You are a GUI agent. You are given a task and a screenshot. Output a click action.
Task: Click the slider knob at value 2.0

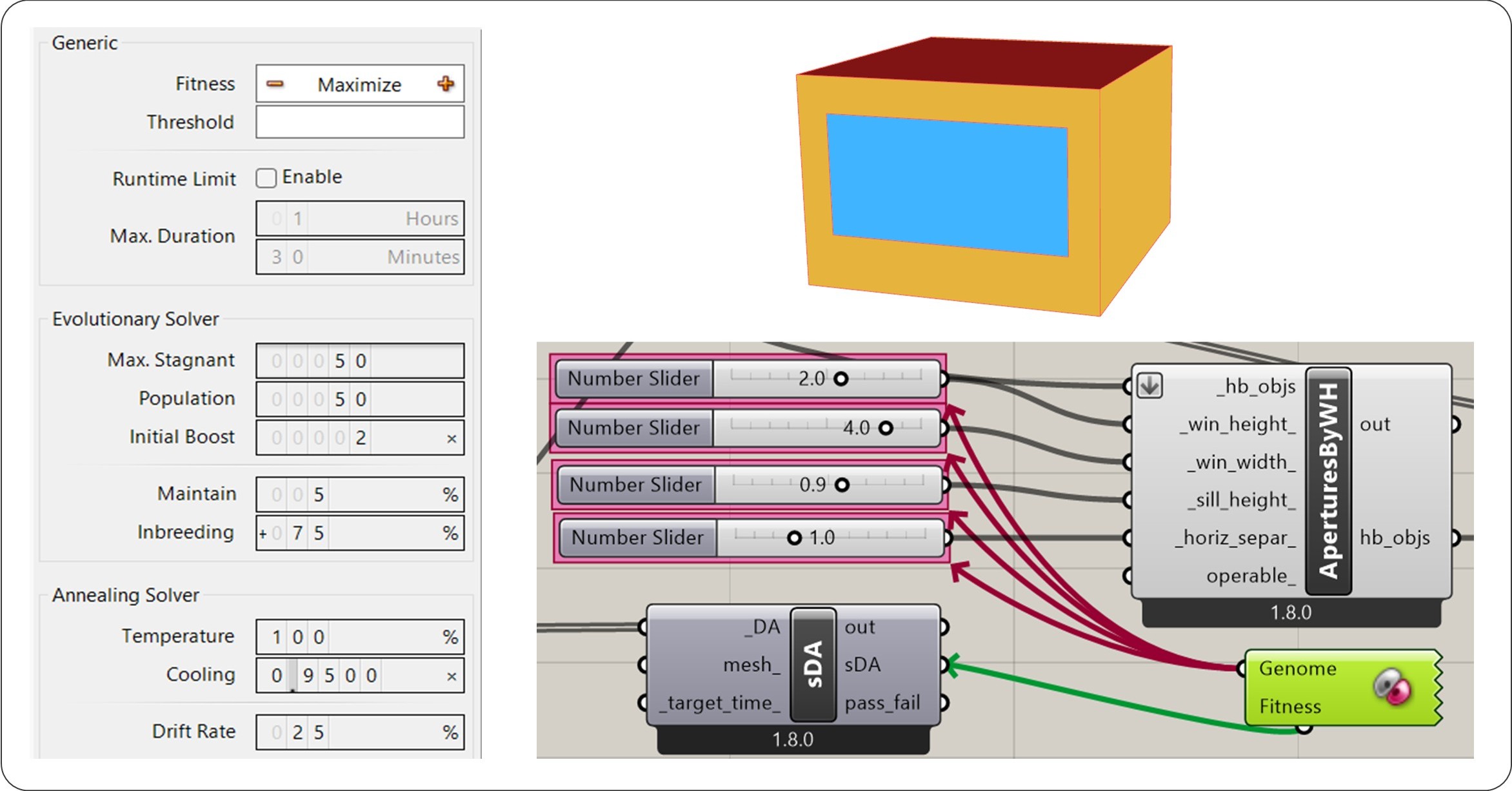point(841,378)
